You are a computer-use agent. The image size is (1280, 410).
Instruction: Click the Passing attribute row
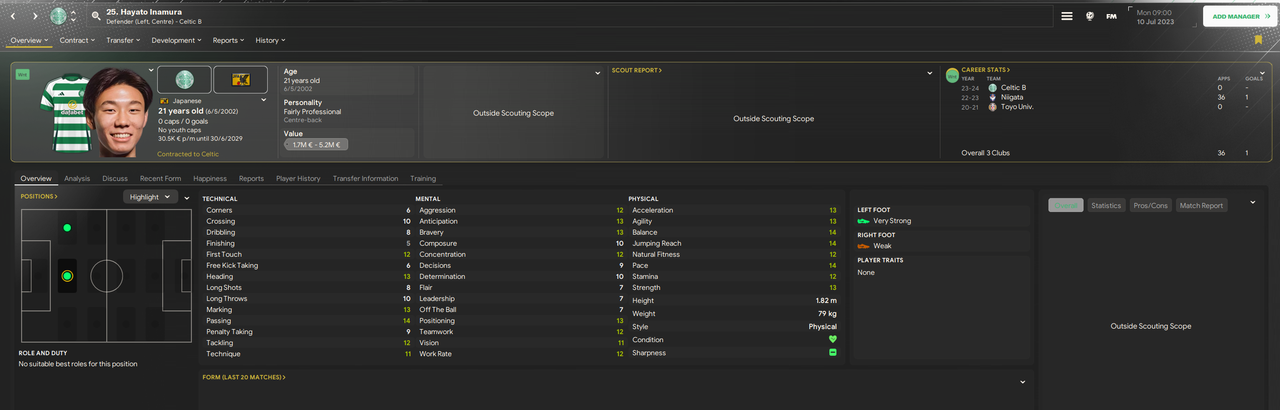(x=308, y=320)
